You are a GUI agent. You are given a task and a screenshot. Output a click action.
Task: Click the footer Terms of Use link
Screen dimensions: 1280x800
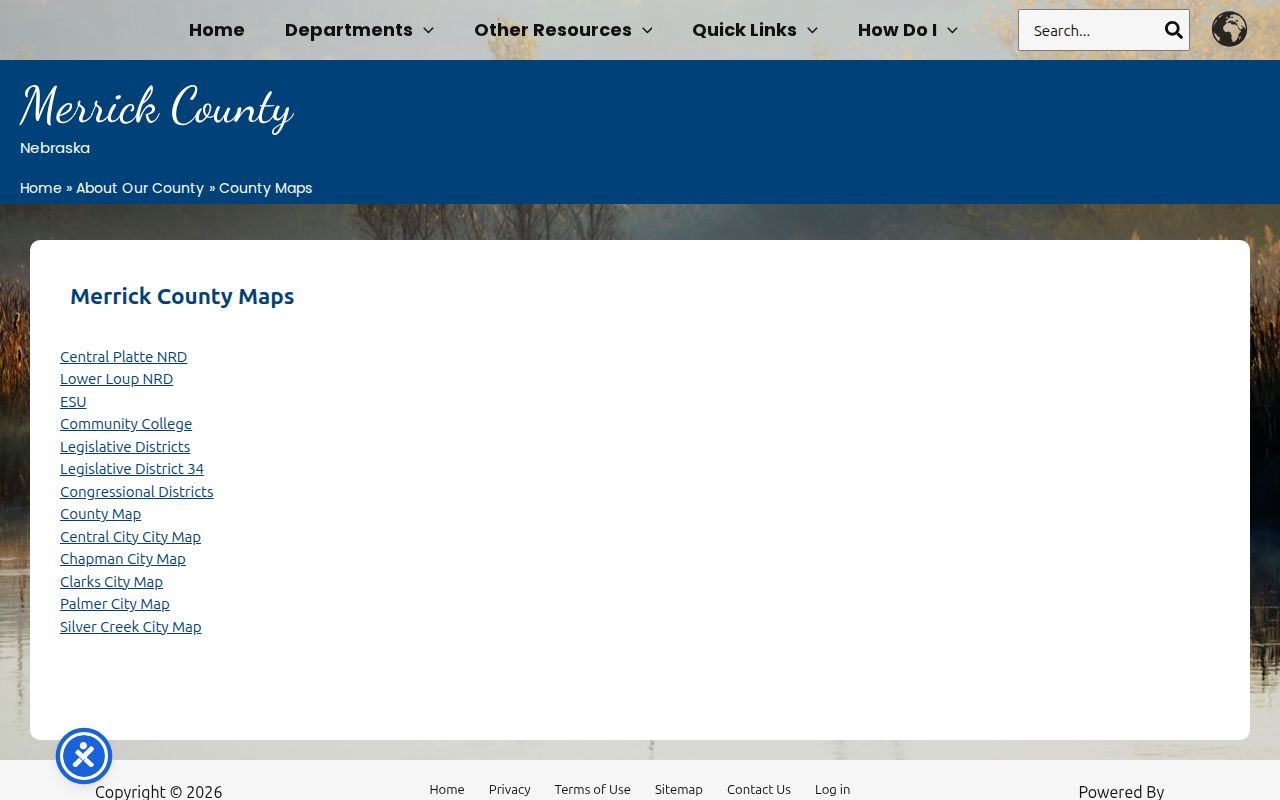[592, 789]
